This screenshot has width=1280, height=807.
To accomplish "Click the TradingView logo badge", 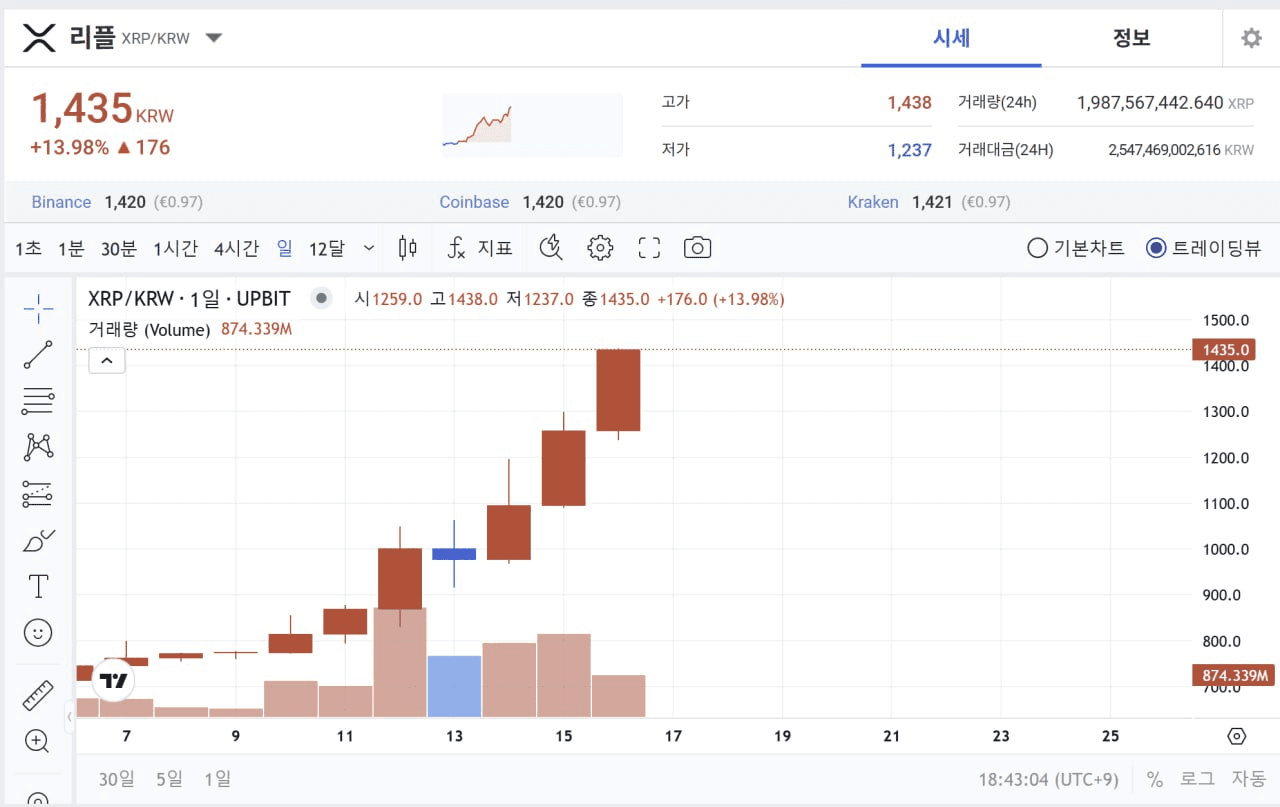I will [114, 681].
